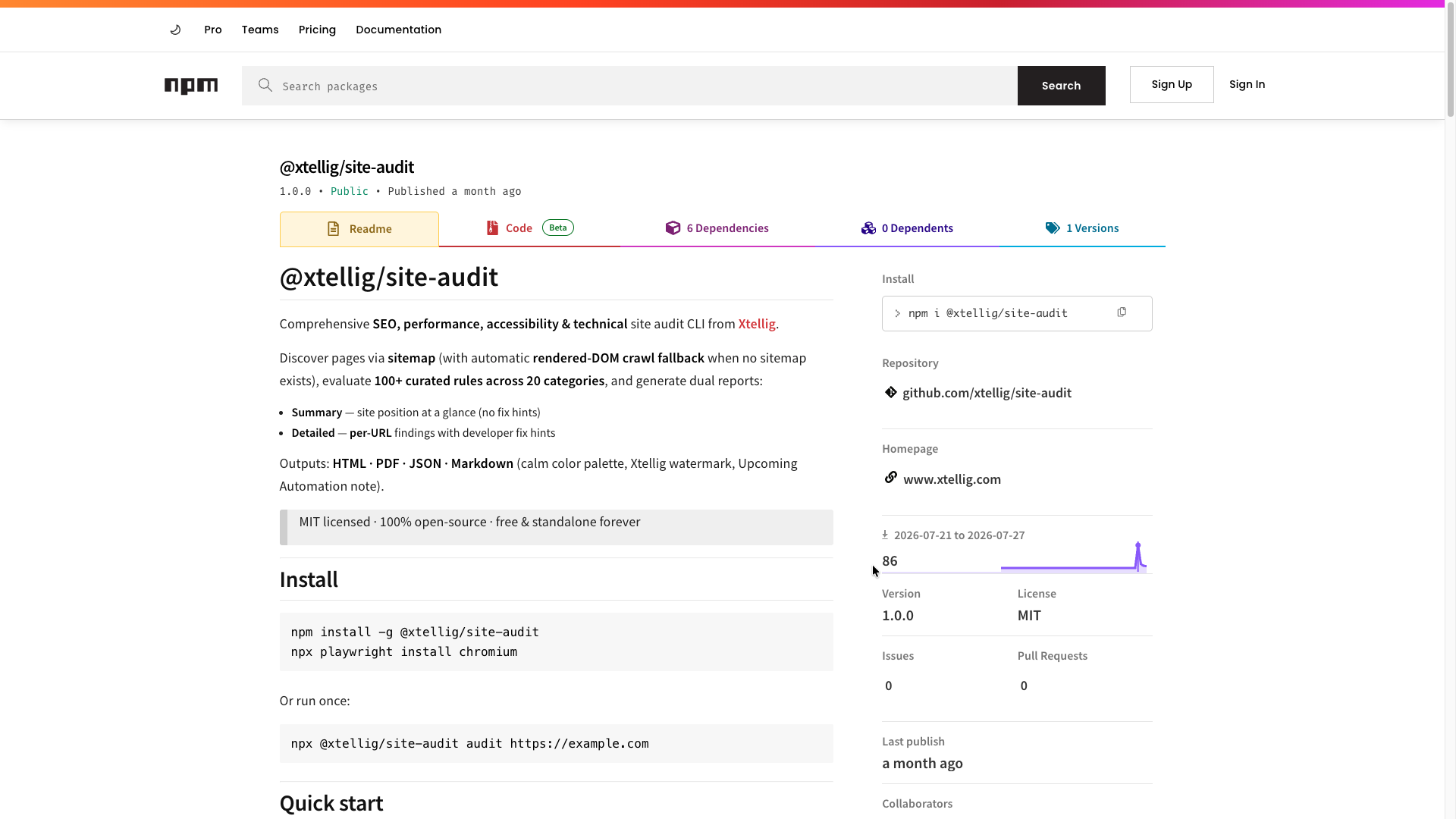Click the homepage chain link icon
Image resolution: width=1456 pixels, height=819 pixels.
click(891, 477)
